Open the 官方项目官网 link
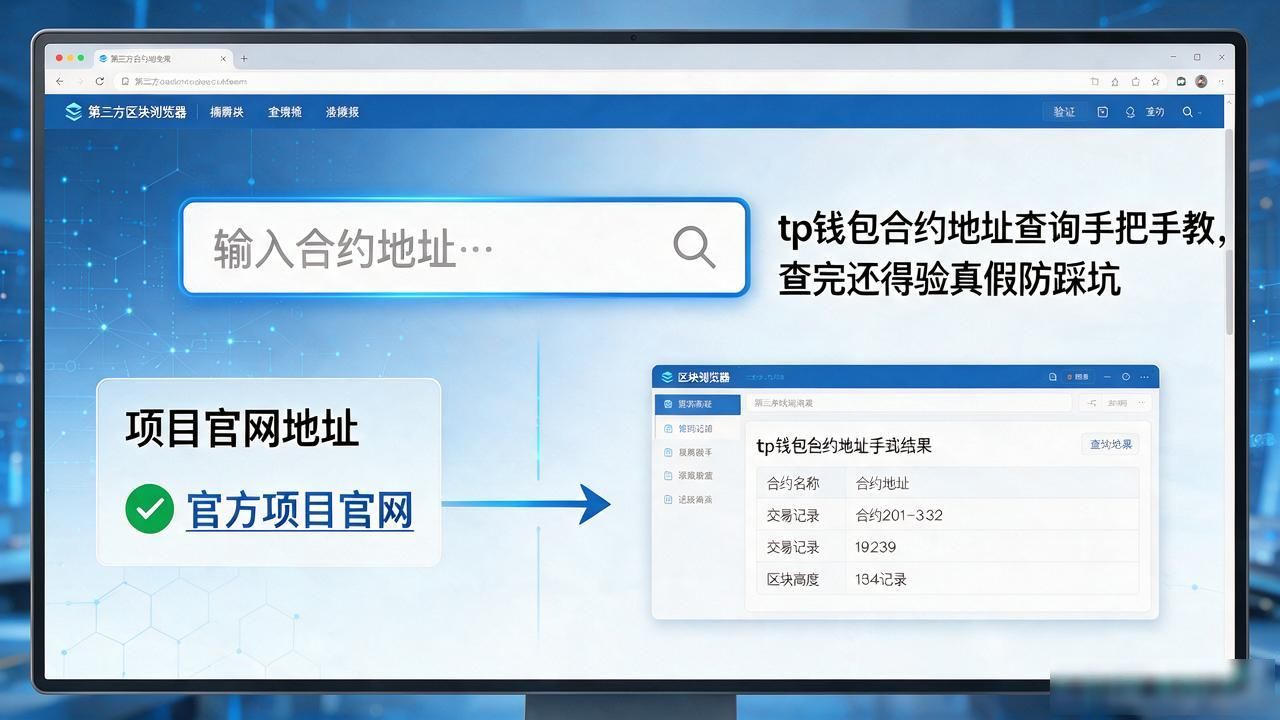Image resolution: width=1280 pixels, height=720 pixels. point(300,510)
